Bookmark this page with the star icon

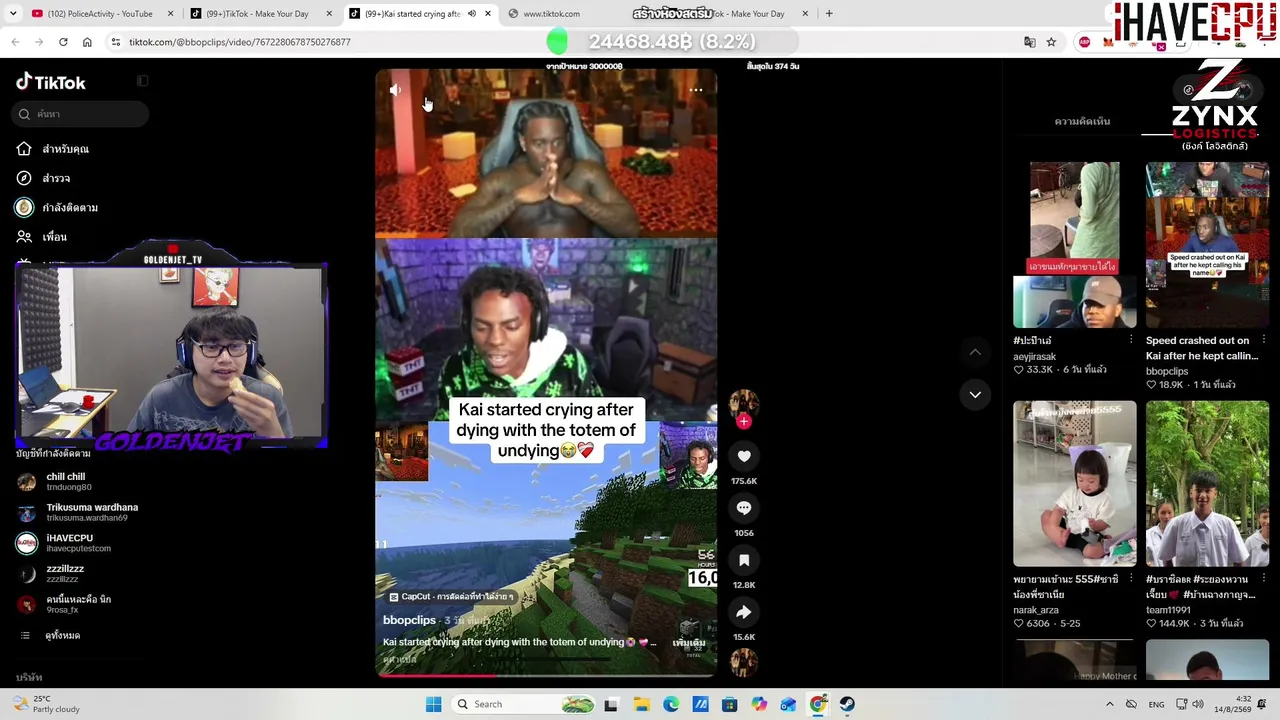[x=1051, y=42]
